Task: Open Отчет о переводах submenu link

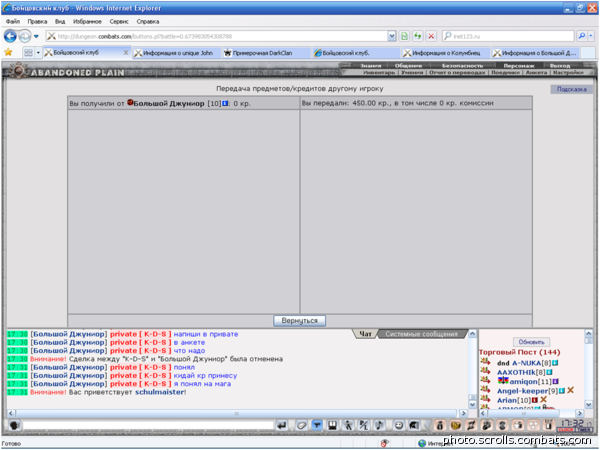Action: click(x=457, y=72)
